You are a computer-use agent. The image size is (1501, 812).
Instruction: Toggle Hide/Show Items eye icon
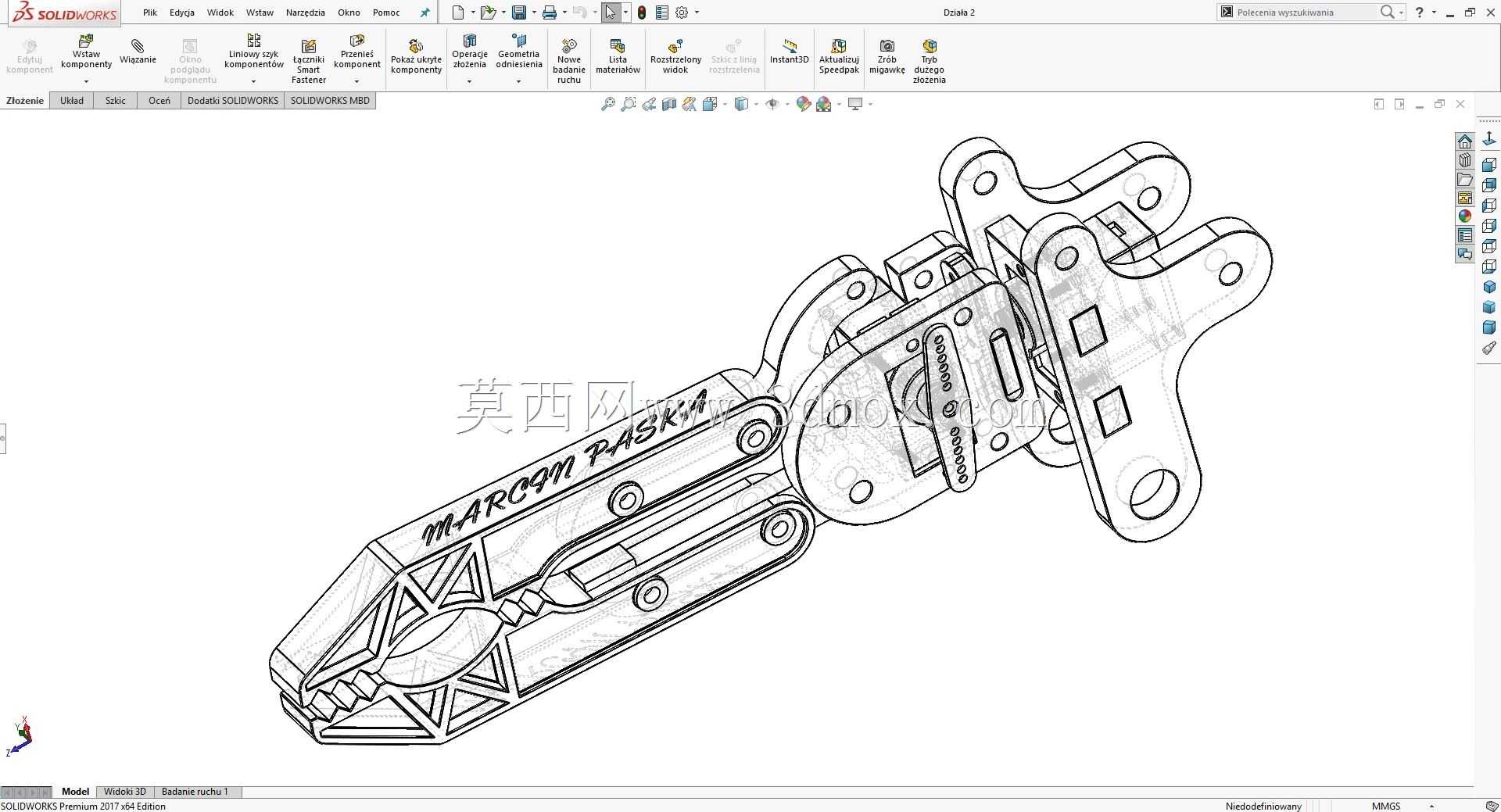(x=772, y=104)
